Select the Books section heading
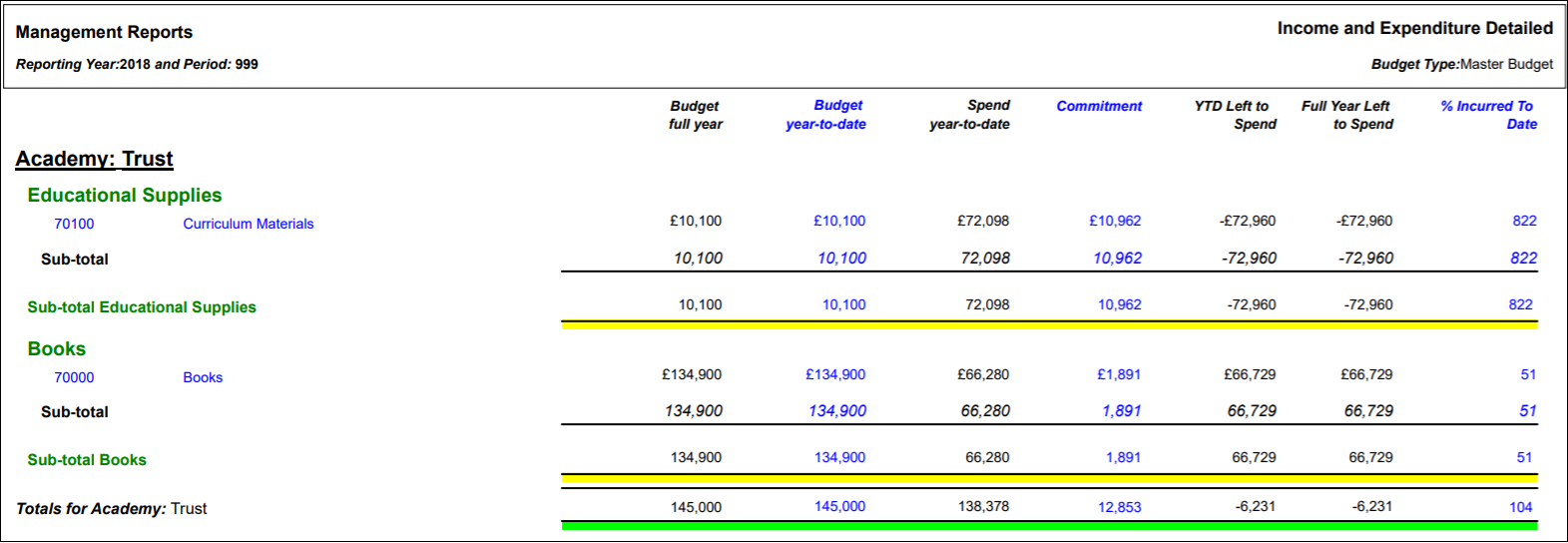Image resolution: width=1568 pixels, height=543 pixels. (57, 349)
